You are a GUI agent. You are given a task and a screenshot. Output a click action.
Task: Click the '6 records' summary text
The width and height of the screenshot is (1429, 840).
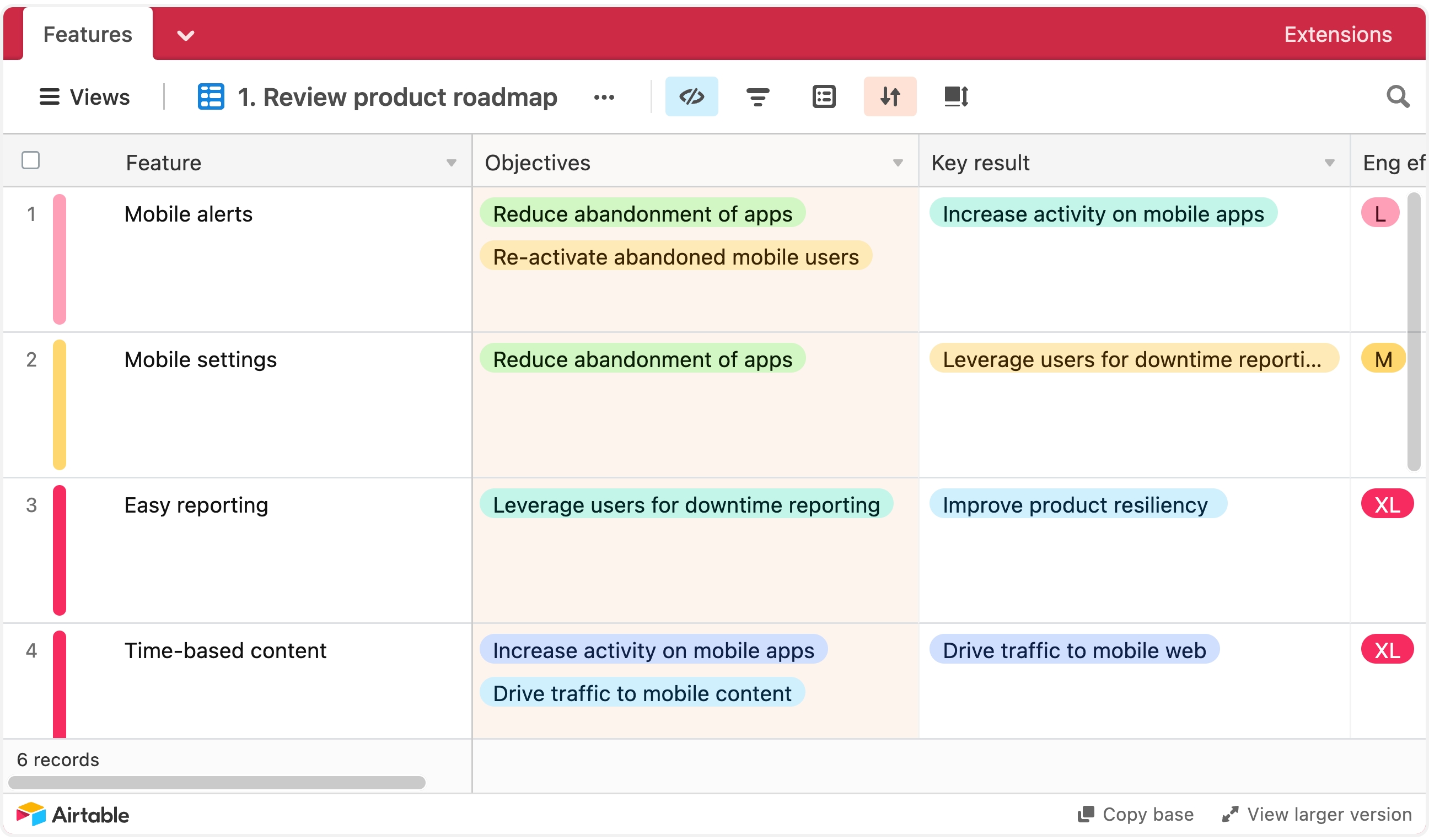point(58,760)
